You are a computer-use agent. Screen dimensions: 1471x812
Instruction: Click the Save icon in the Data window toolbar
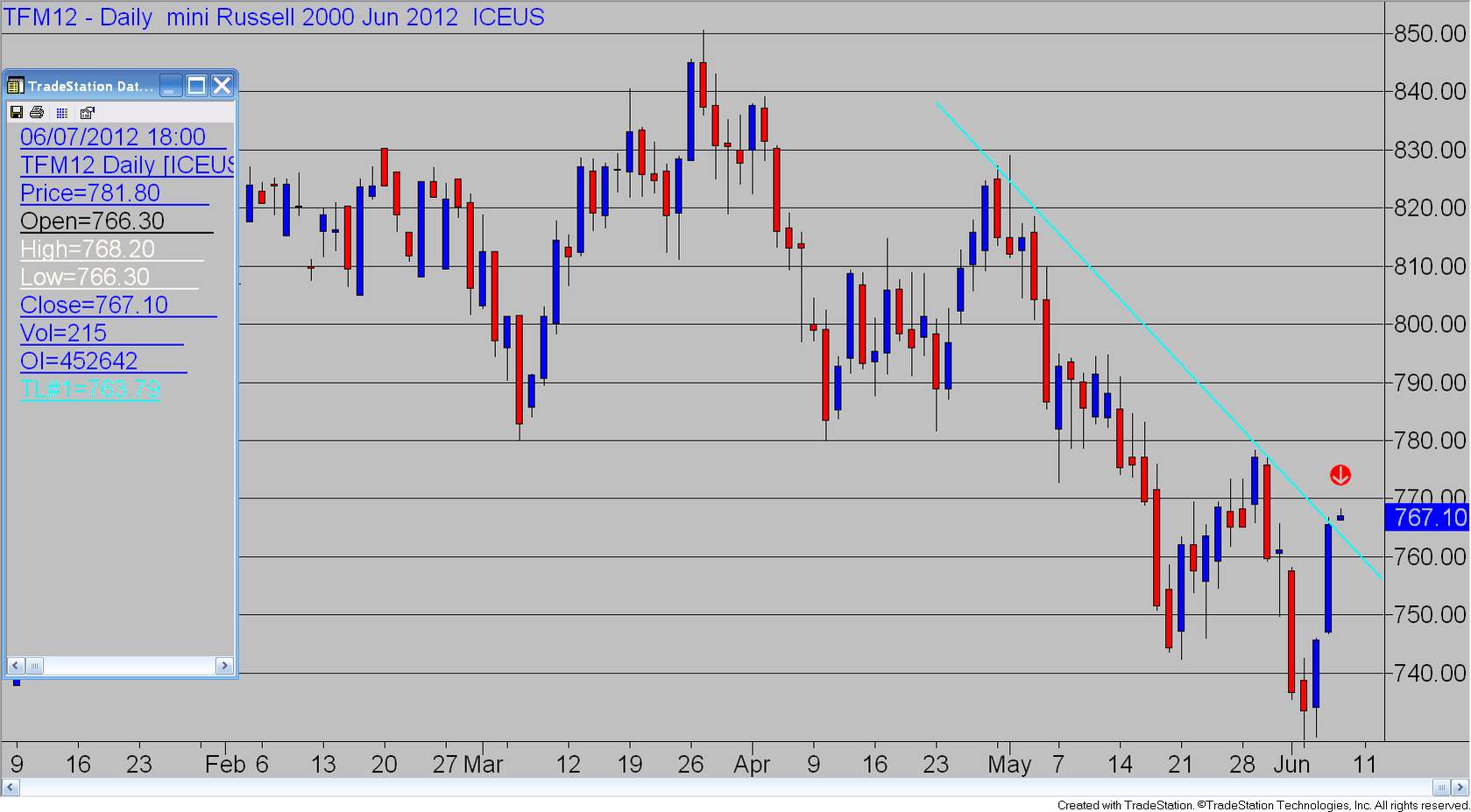16,112
